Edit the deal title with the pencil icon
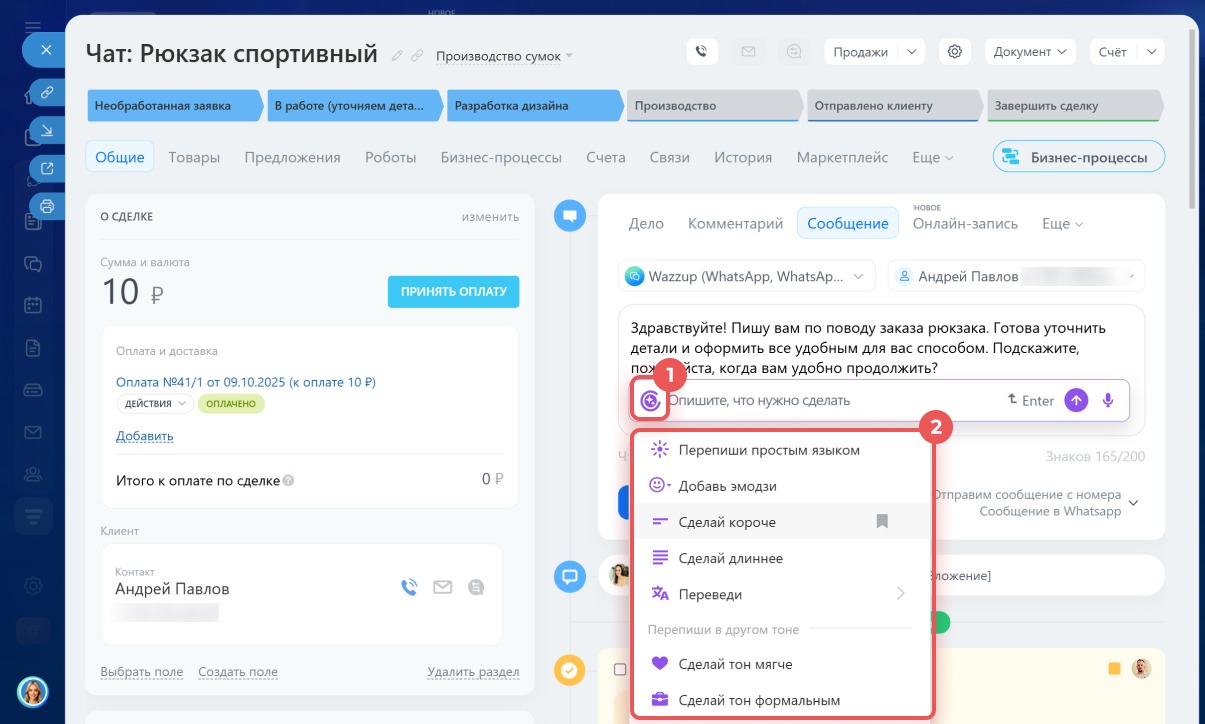Image resolution: width=1205 pixels, height=724 pixels. click(x=397, y=56)
